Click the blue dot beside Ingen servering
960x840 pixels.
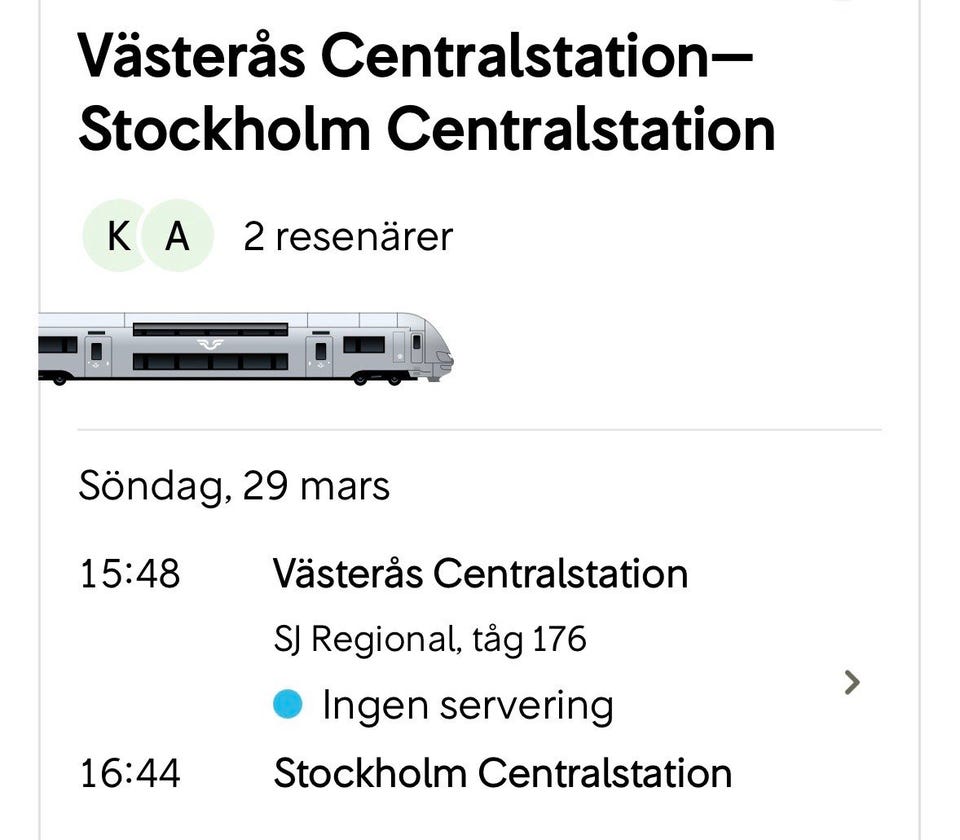click(287, 706)
